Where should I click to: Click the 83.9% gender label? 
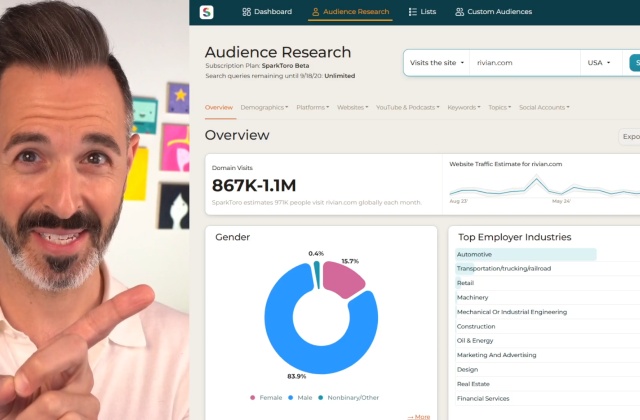(297, 376)
